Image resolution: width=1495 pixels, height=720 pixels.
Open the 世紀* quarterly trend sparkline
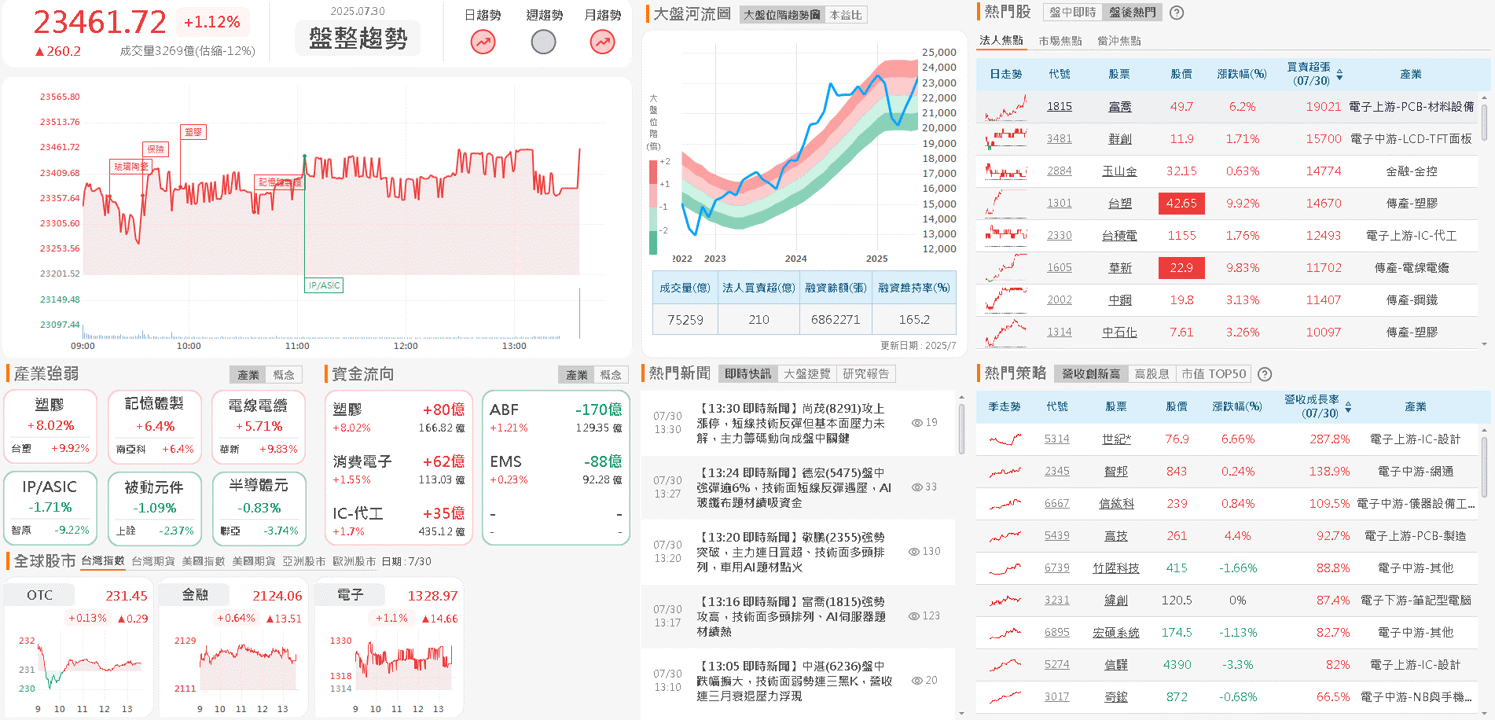click(x=1006, y=439)
